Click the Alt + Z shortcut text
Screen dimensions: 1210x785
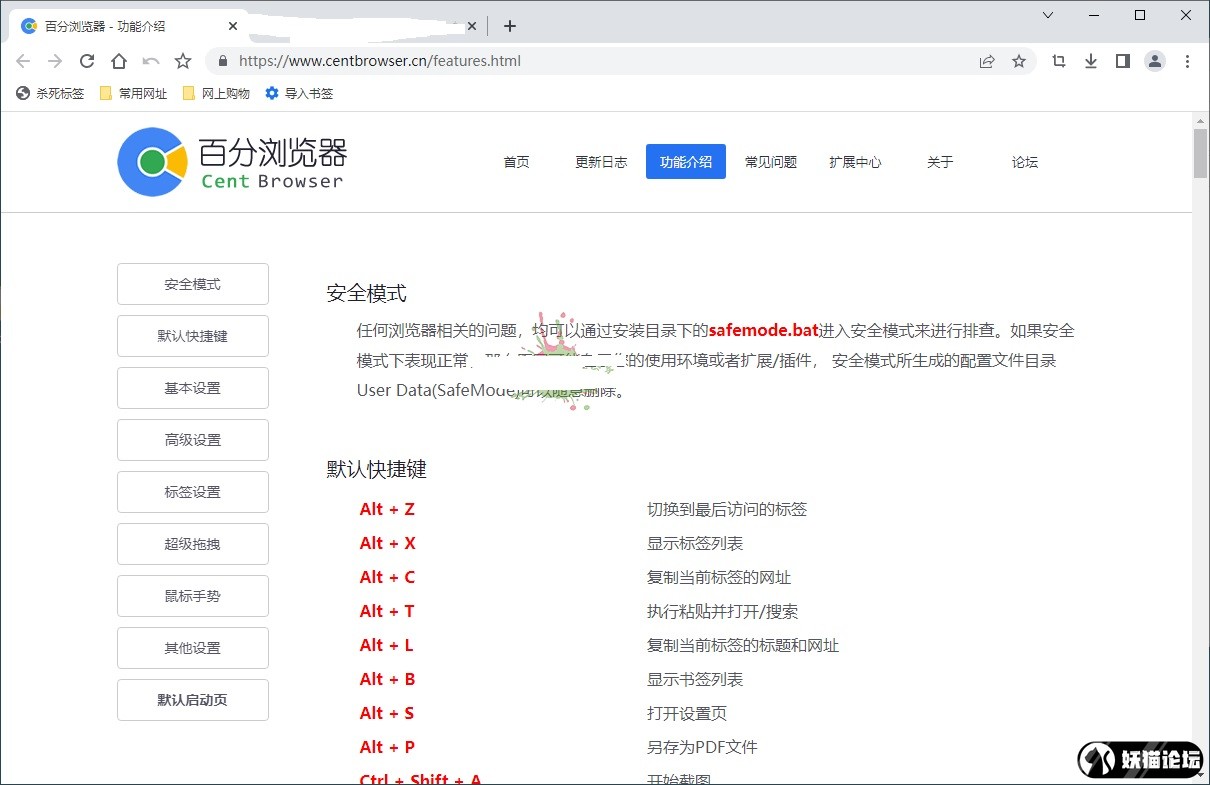(x=387, y=509)
